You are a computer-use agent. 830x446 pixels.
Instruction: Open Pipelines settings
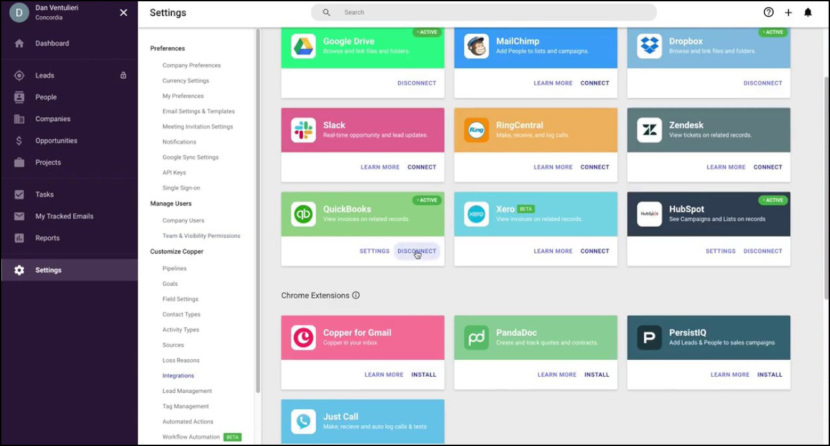175,269
